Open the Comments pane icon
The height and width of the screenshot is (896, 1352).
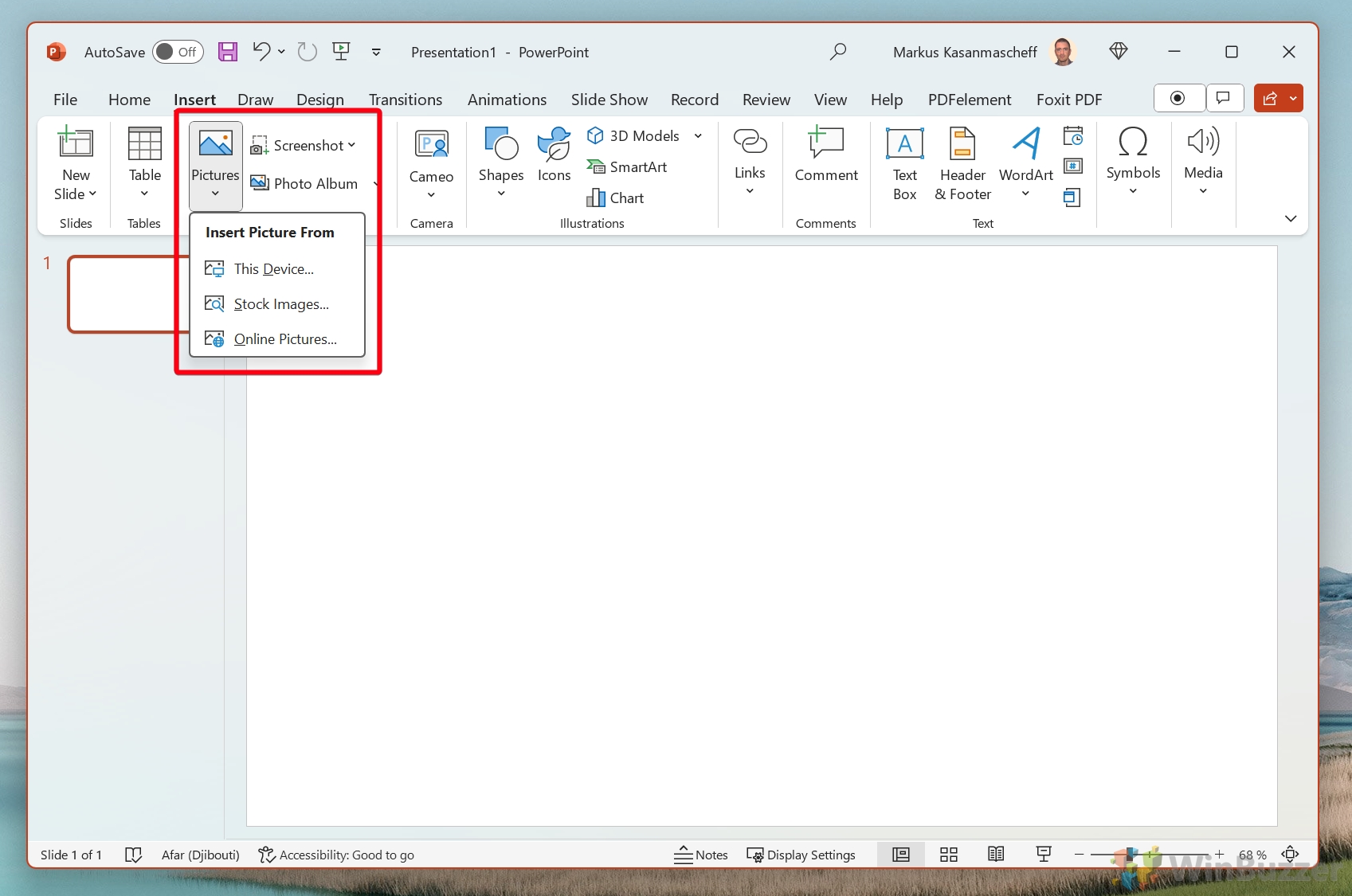click(1224, 98)
